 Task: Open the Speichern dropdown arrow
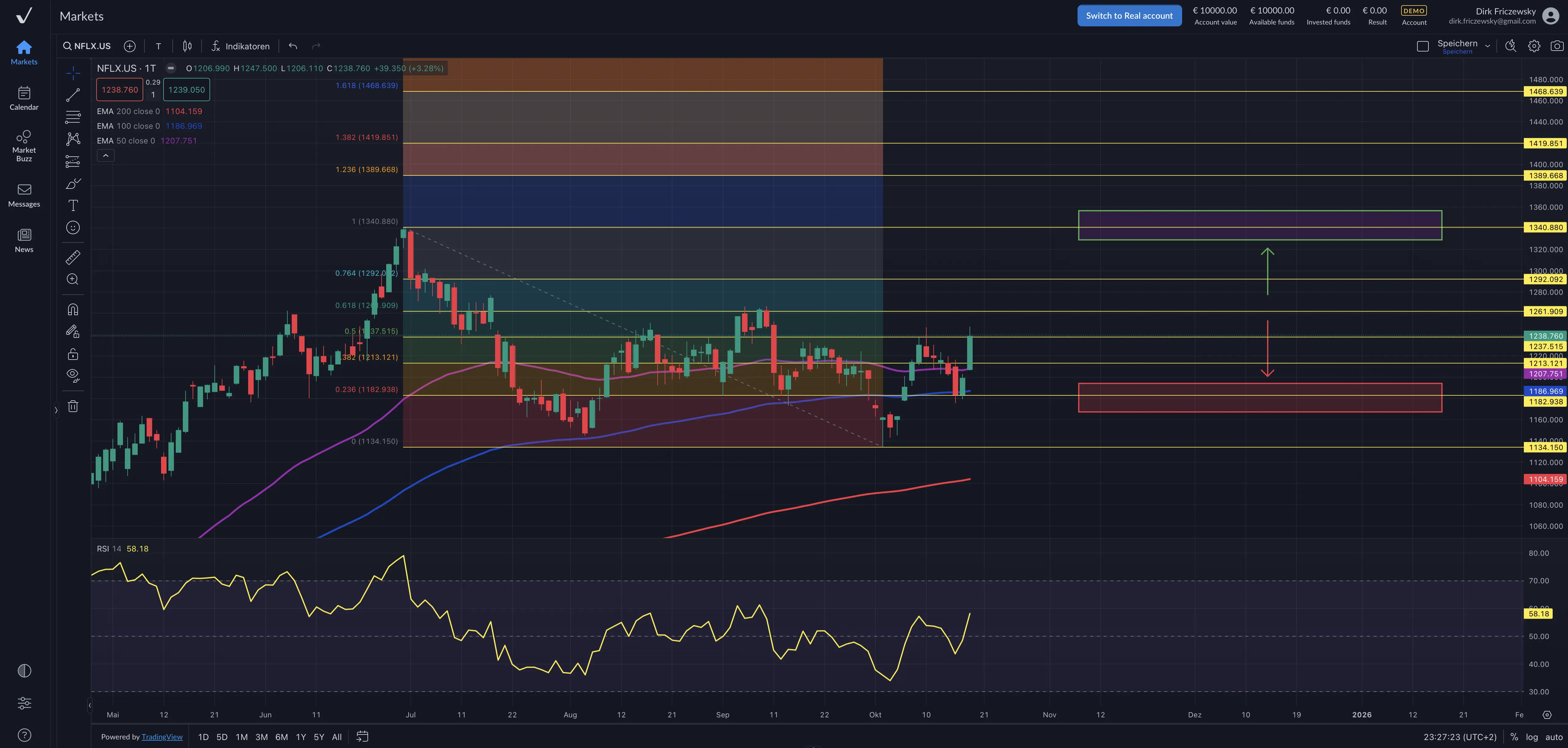1487,46
